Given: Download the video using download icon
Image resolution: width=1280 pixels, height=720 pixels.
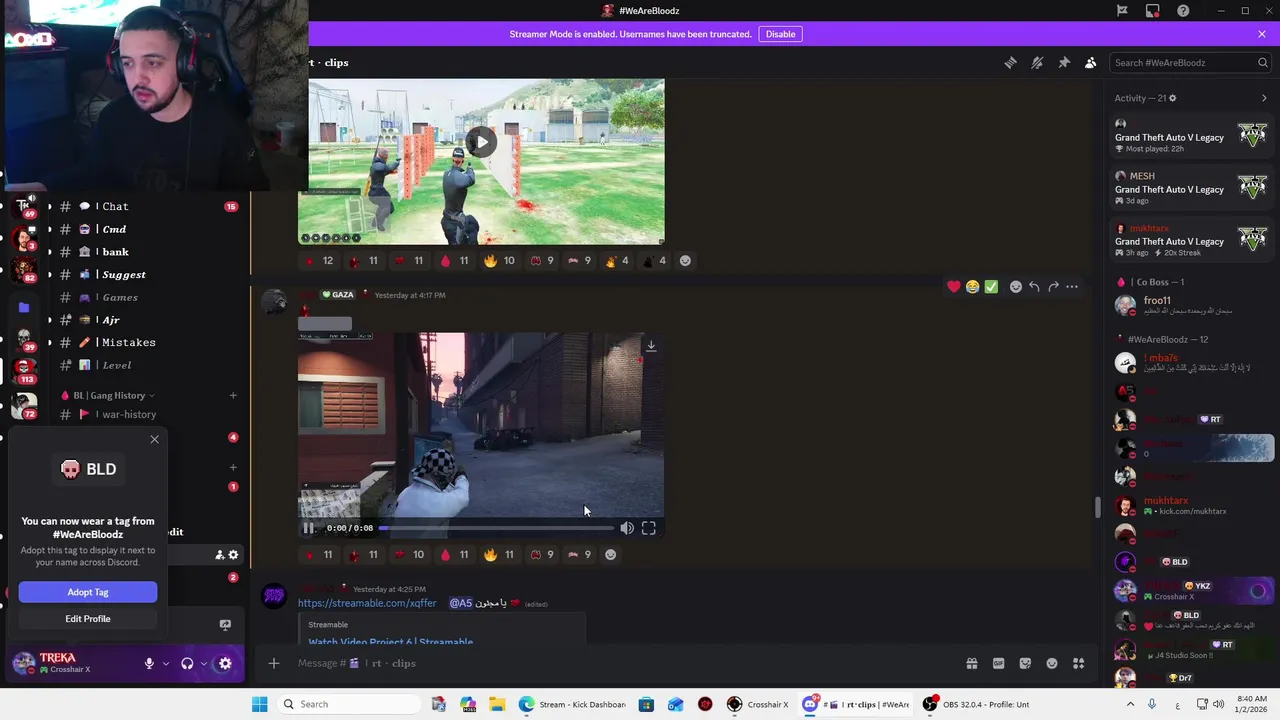Looking at the screenshot, I should coord(651,346).
